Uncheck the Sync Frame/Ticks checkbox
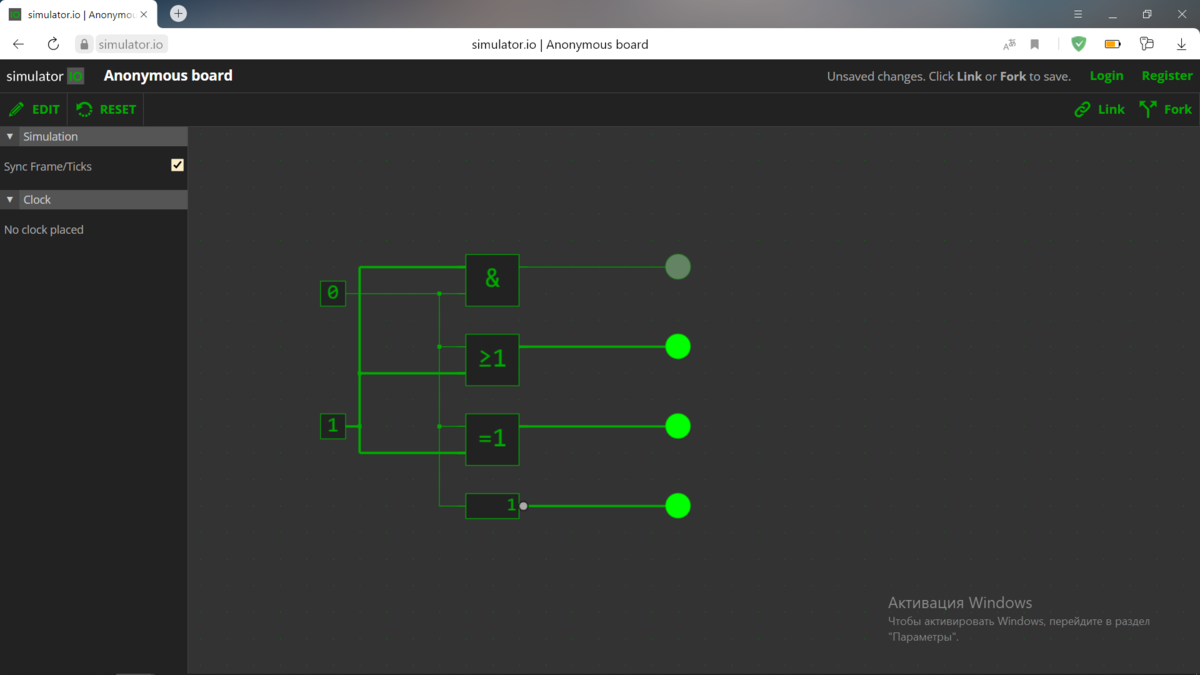1200x675 pixels. pyautogui.click(x=177, y=165)
